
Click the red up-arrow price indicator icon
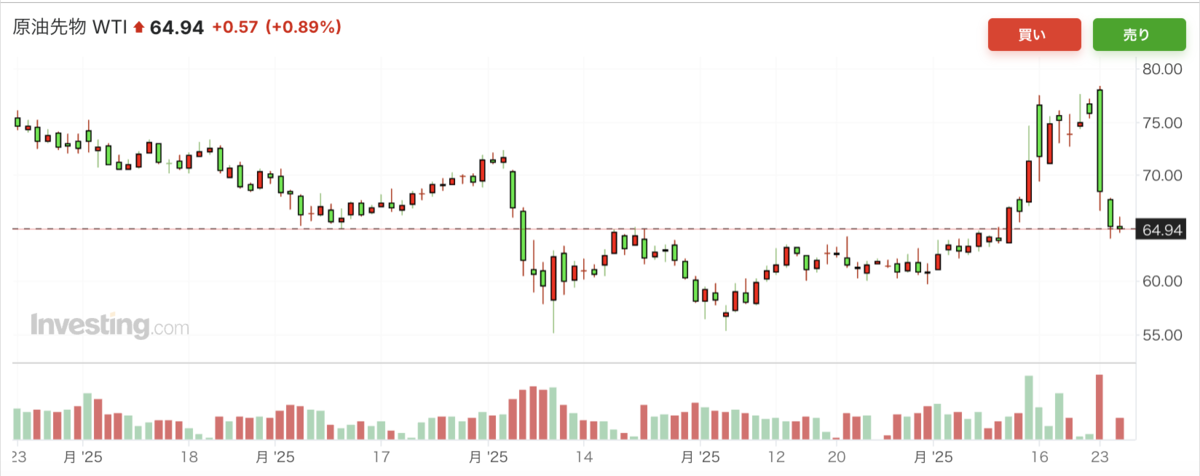coord(138,28)
